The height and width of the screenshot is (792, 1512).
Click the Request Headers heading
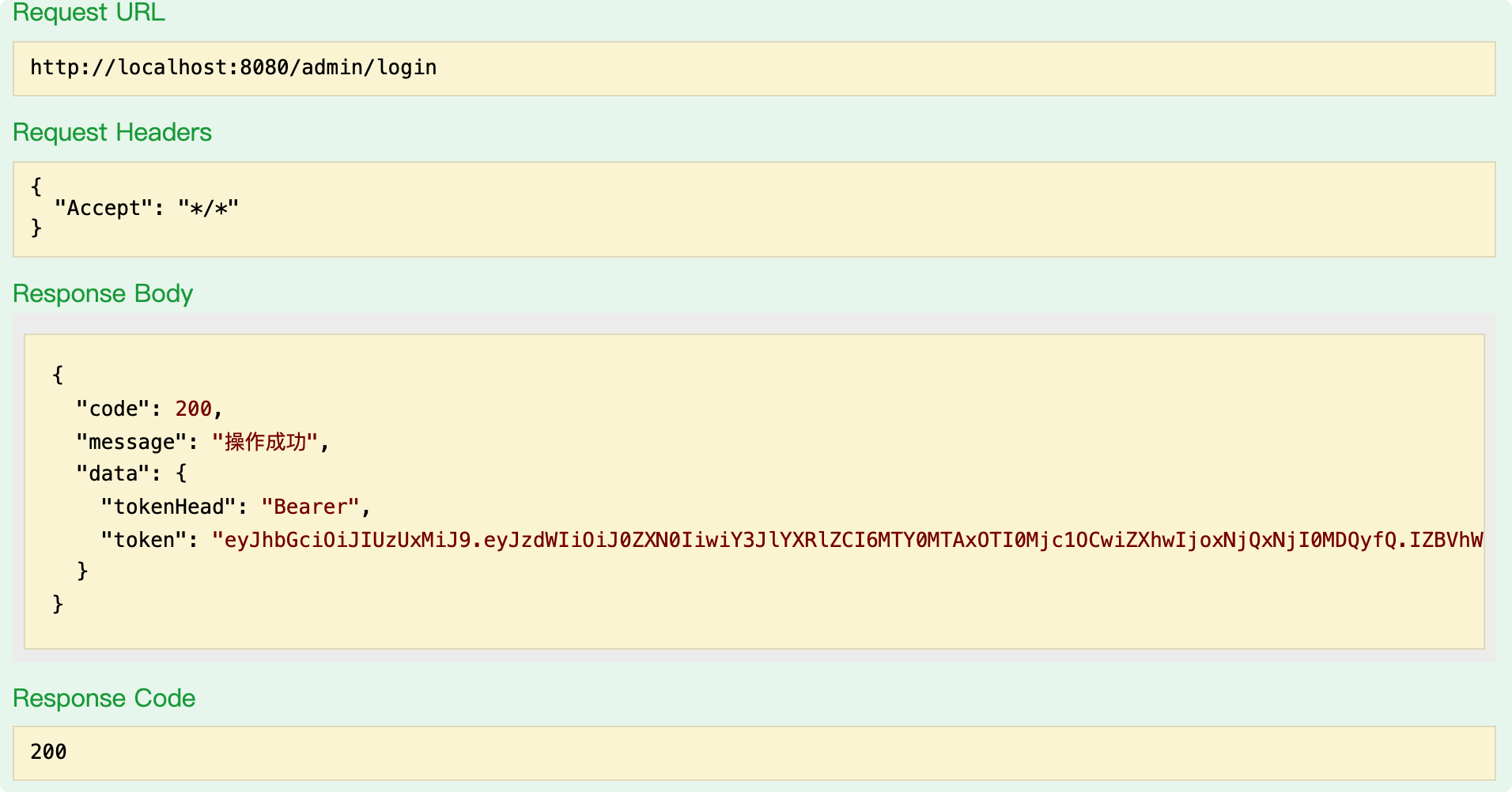click(x=112, y=132)
